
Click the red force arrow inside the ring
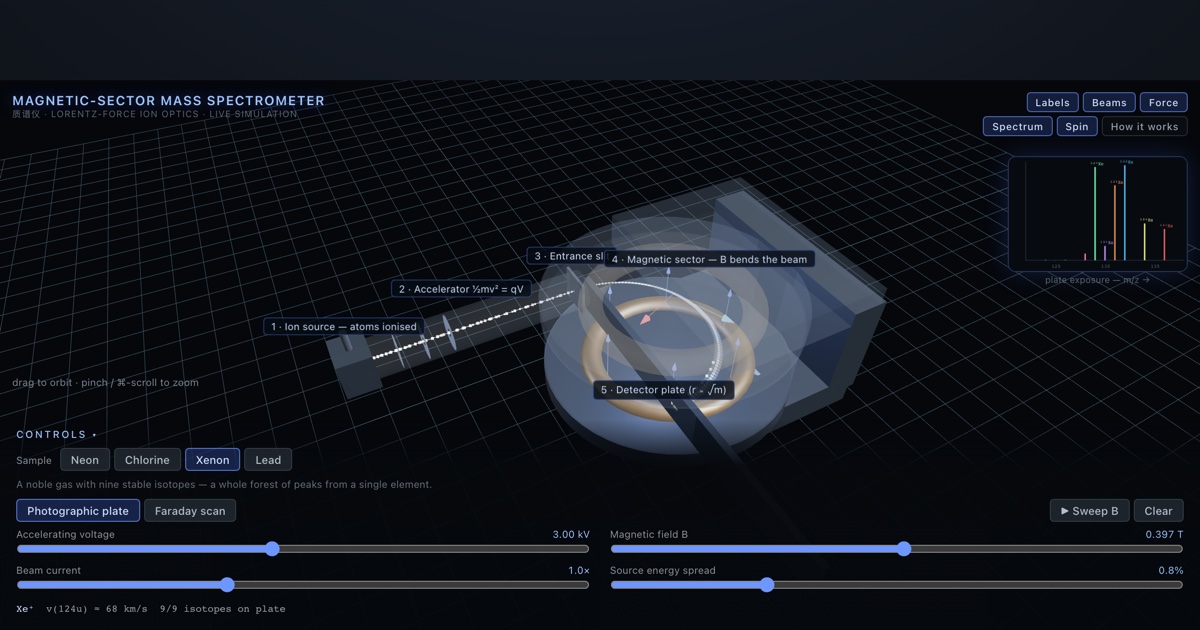click(645, 319)
